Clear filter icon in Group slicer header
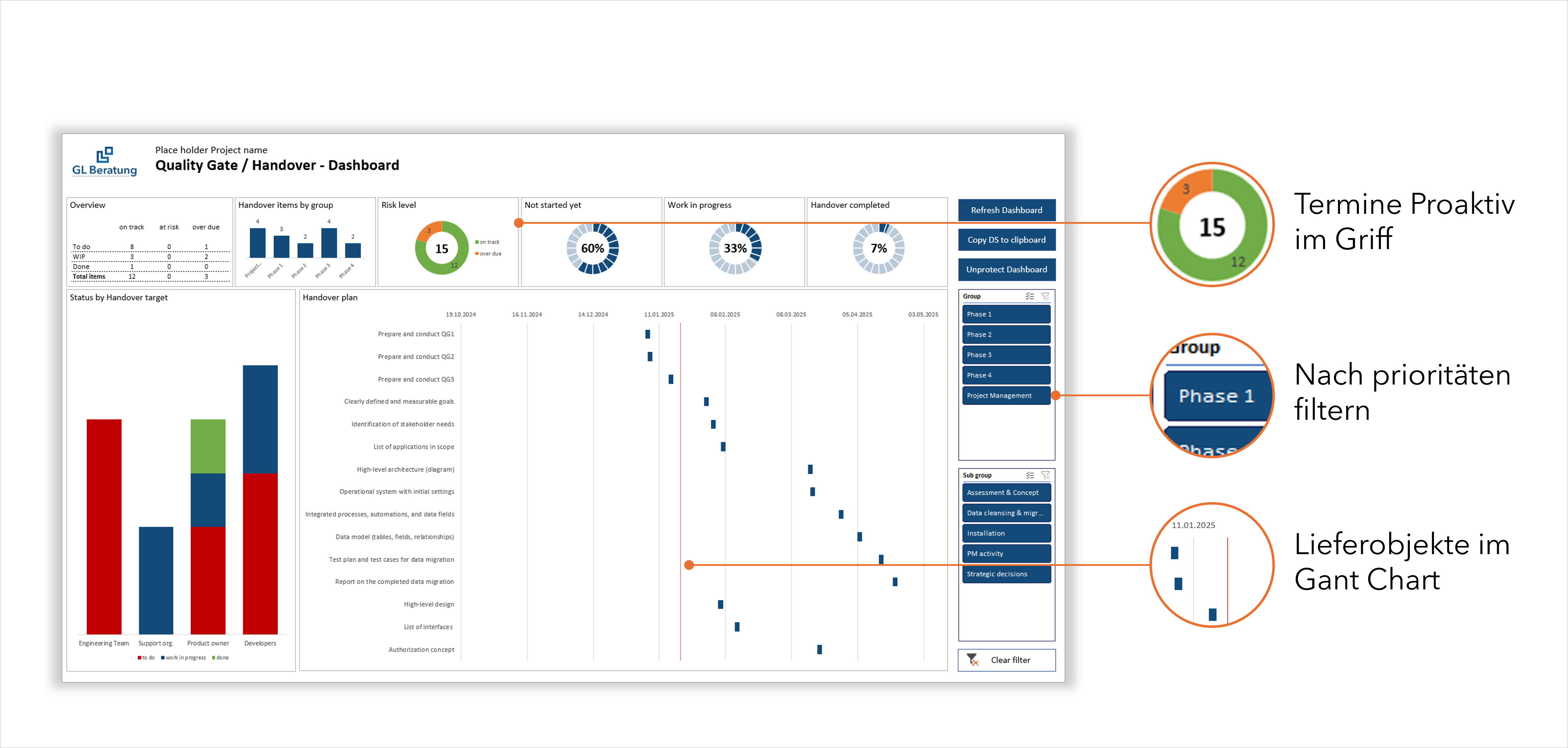 1045,296
